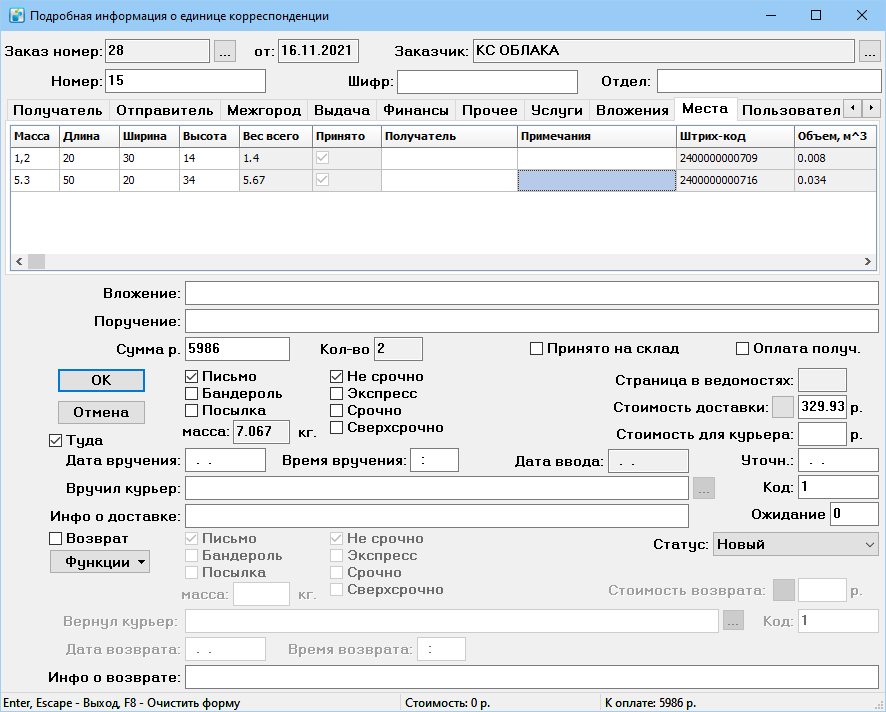The image size is (886, 712).
Task: Focus the Шифр input field
Action: [488, 81]
